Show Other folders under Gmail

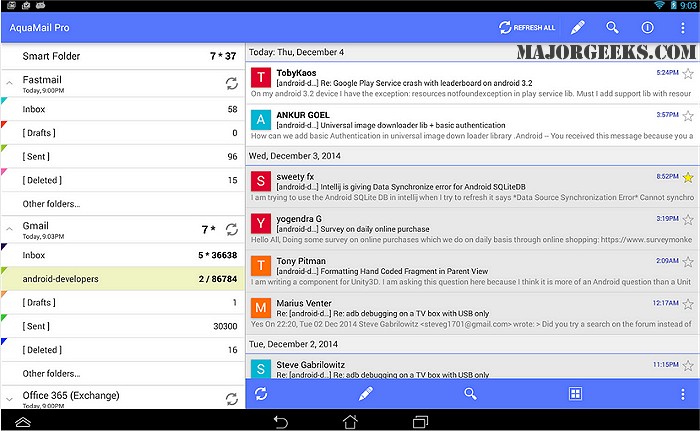pyautogui.click(x=123, y=373)
